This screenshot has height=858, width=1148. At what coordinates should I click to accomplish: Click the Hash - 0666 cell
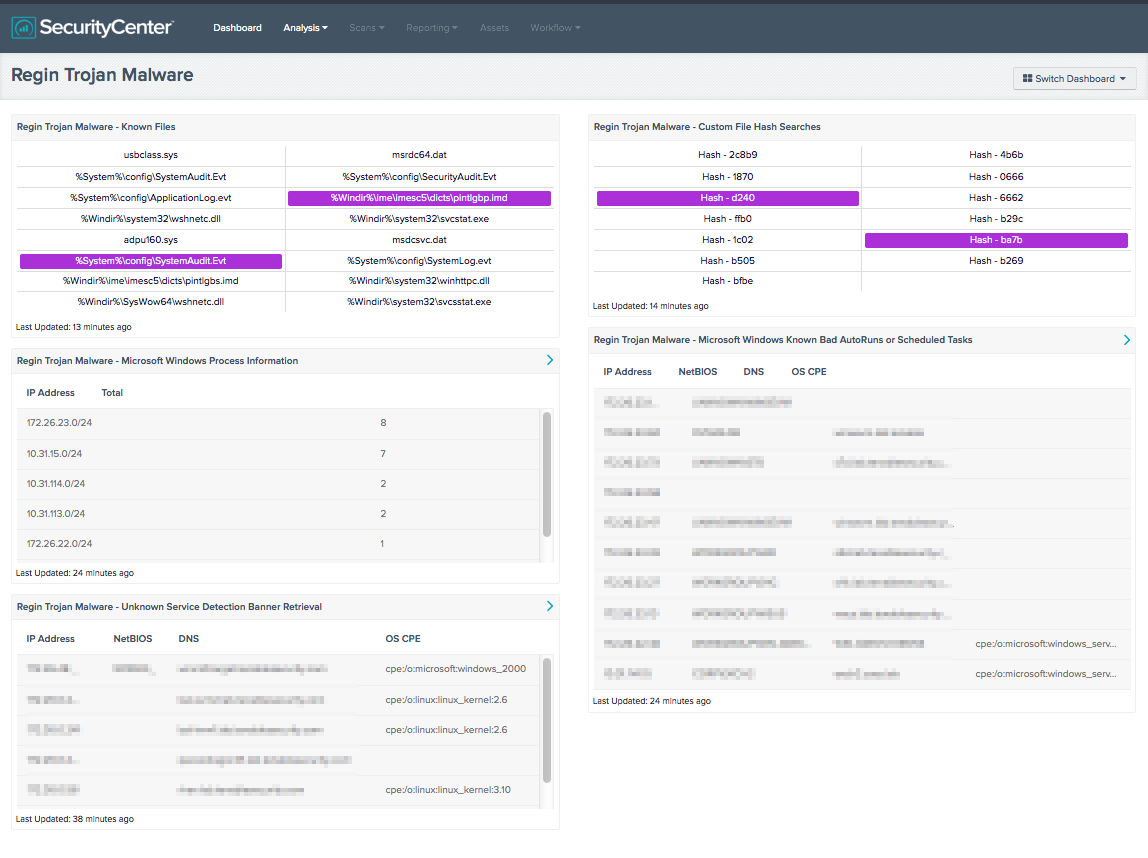tap(996, 176)
